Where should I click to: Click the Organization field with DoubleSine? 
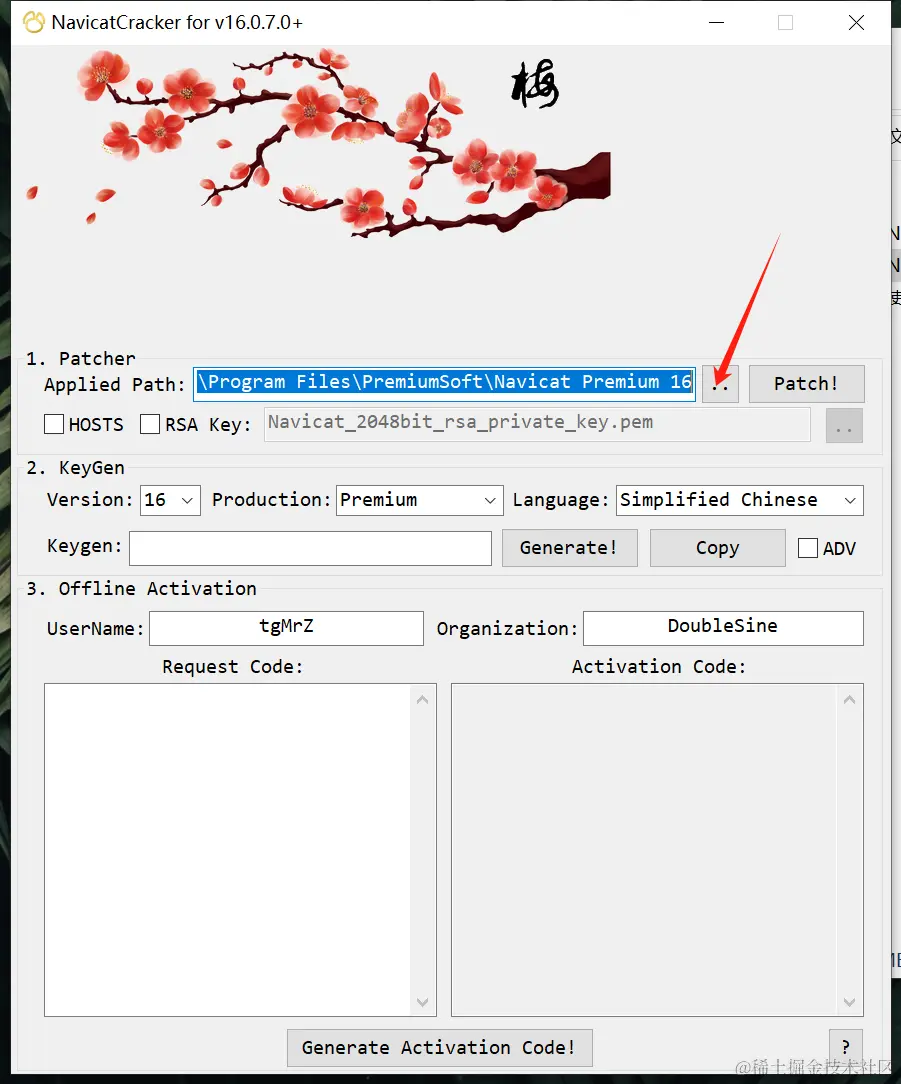(x=723, y=628)
